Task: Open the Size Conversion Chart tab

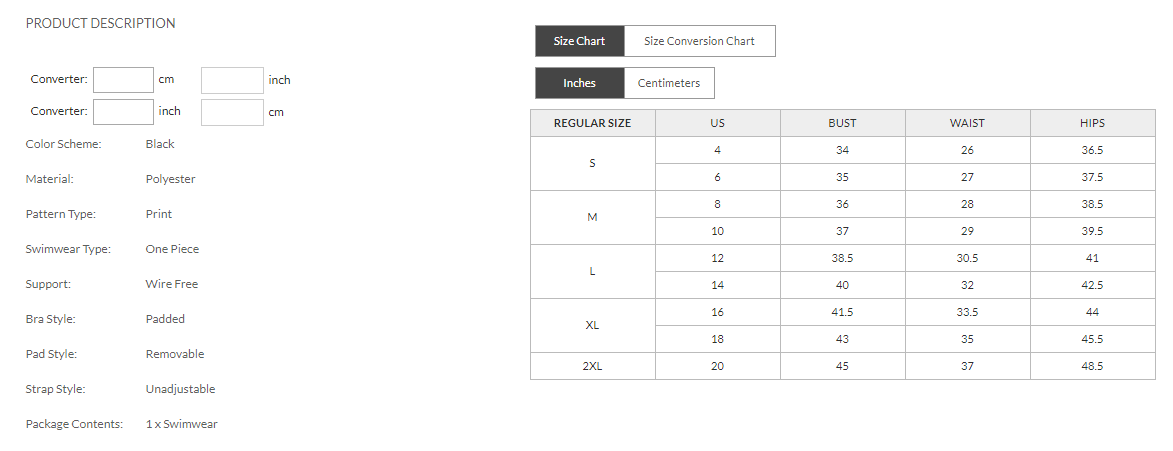Action: (x=699, y=41)
